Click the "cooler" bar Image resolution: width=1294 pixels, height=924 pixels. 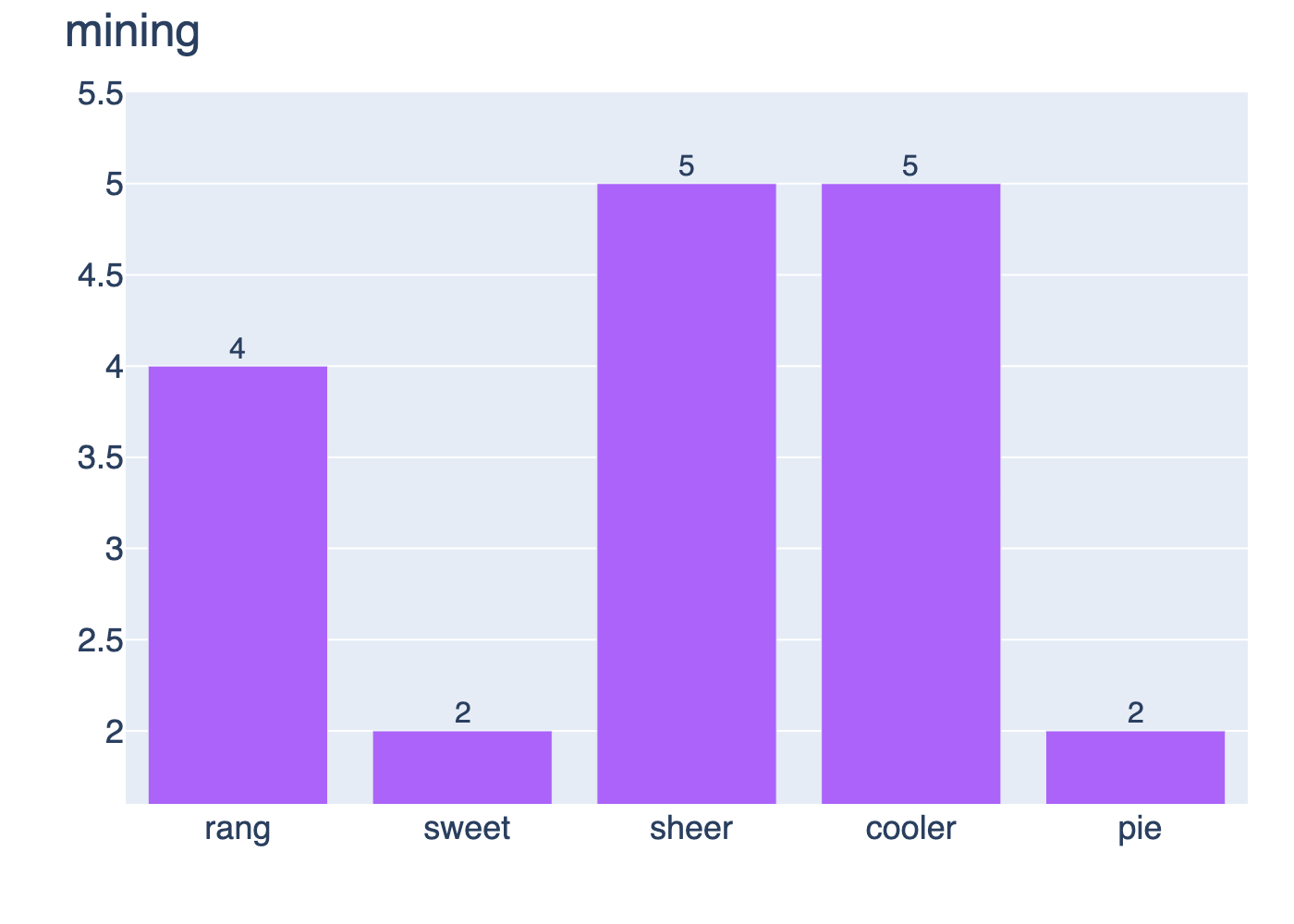click(x=910, y=493)
